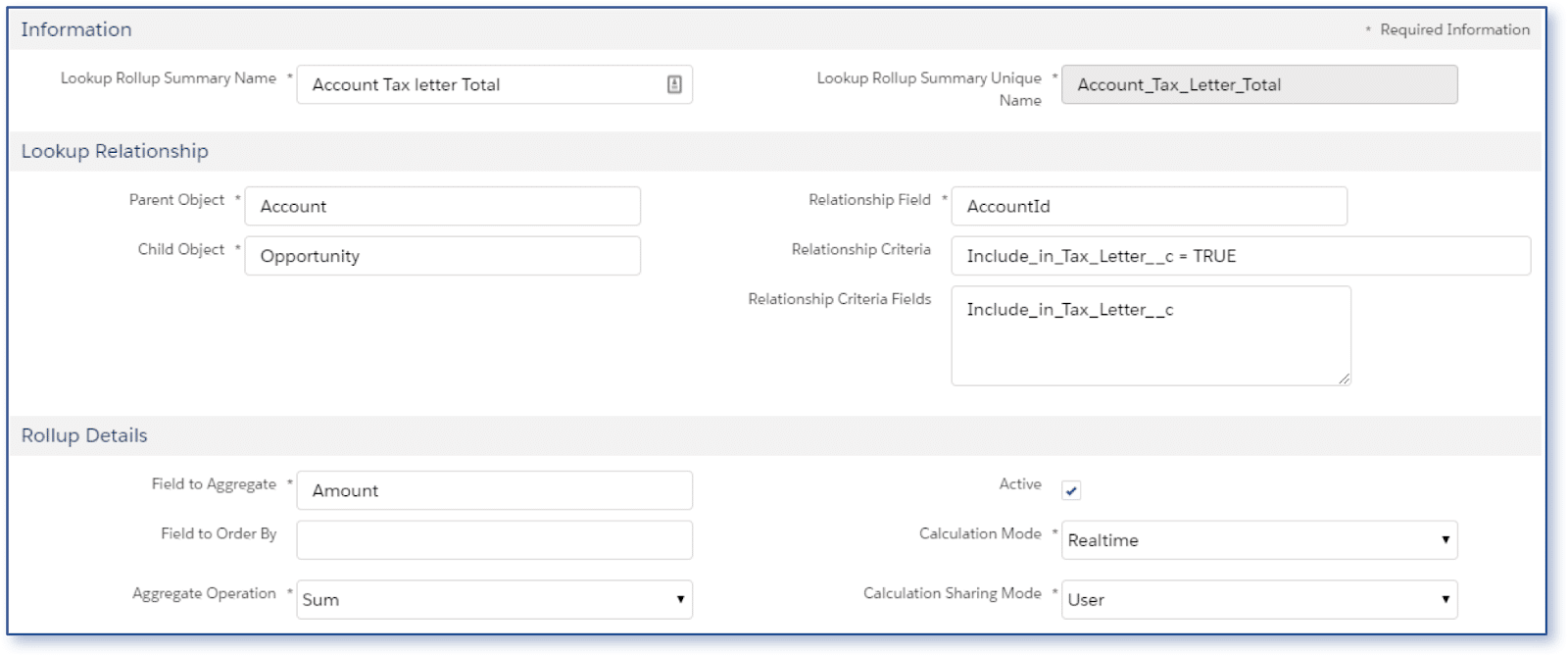Open the Calculation Mode dropdown
The height and width of the screenshot is (656, 1568).
(1258, 540)
